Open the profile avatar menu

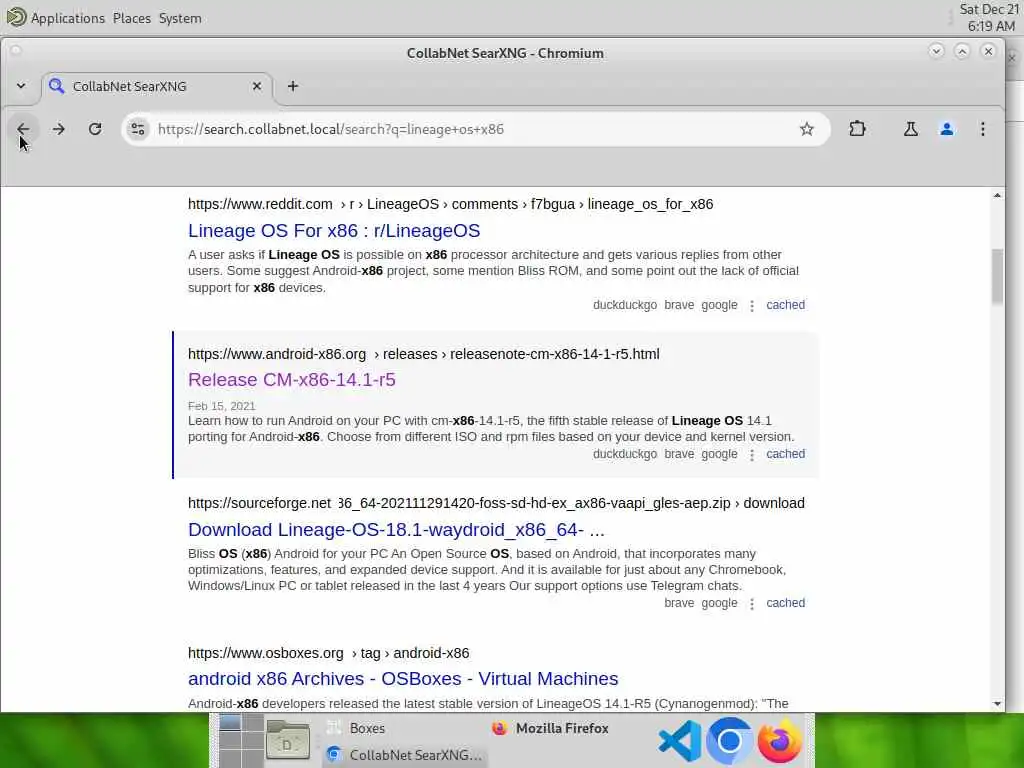(x=946, y=129)
